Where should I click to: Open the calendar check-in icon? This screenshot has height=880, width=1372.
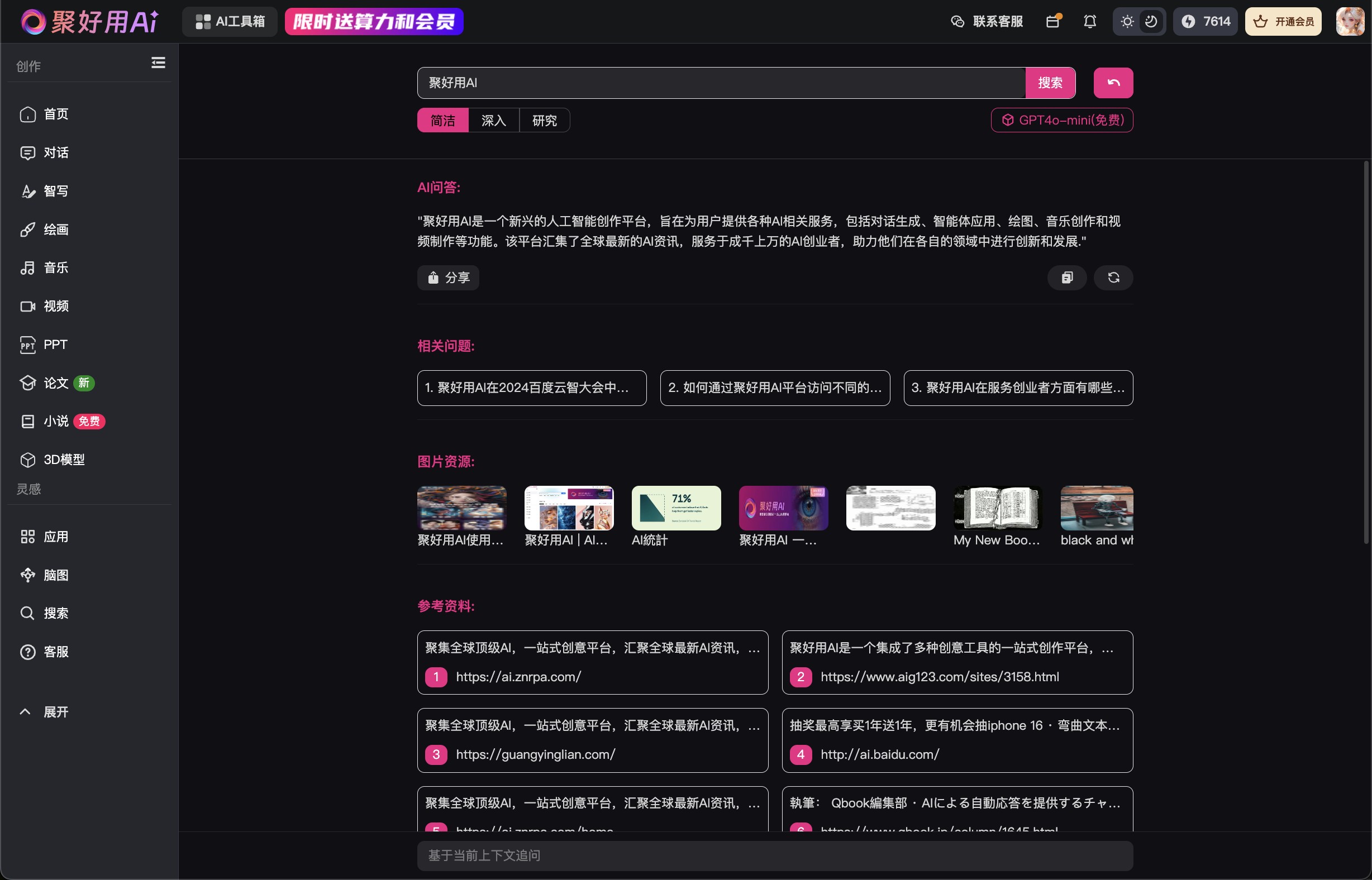1053,22
